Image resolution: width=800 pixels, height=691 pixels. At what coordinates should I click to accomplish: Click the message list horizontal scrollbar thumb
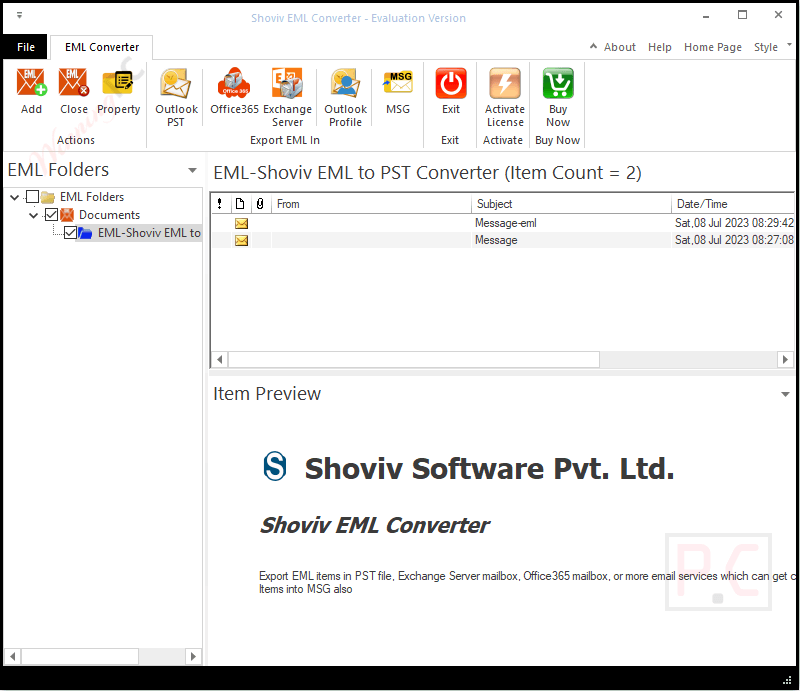point(414,360)
